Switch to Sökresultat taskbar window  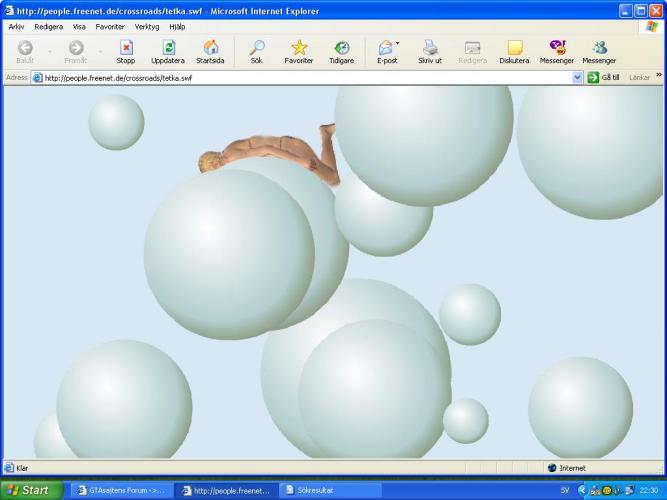pyautogui.click(x=328, y=490)
